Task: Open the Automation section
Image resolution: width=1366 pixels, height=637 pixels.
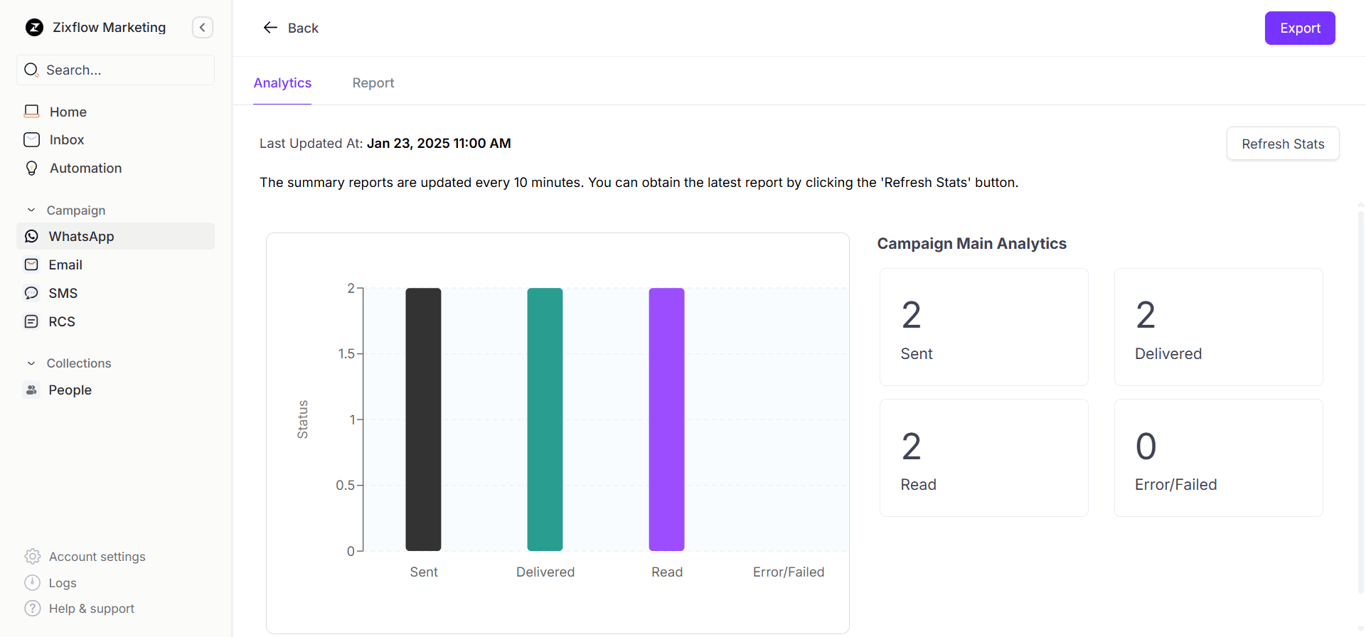Action: point(83,167)
